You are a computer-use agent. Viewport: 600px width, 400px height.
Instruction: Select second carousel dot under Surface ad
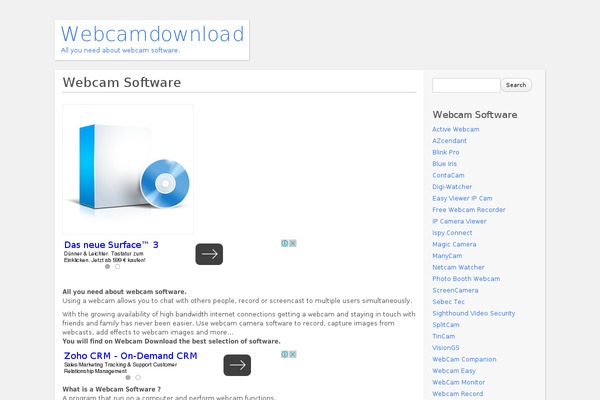point(117,266)
